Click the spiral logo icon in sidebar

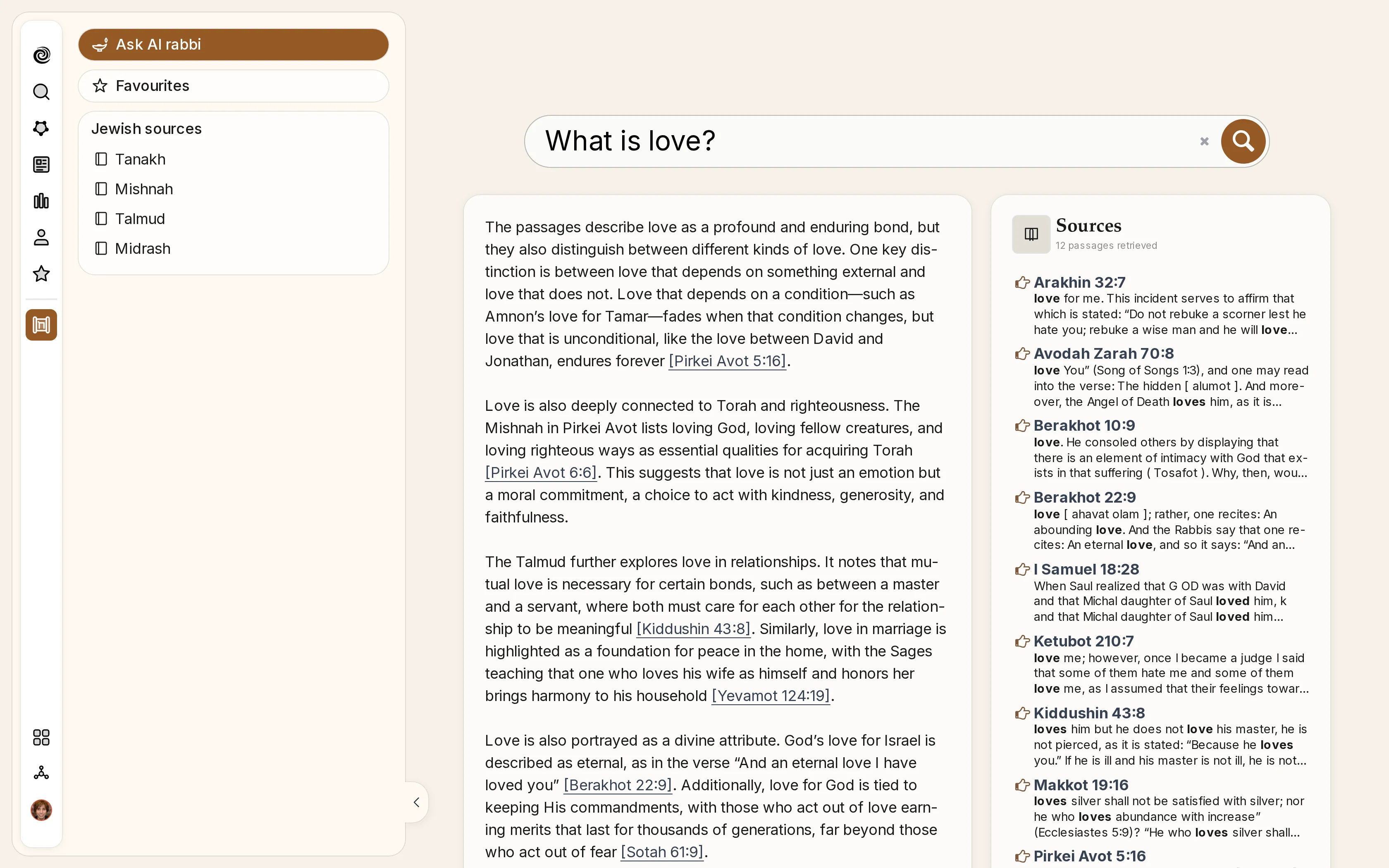41,55
